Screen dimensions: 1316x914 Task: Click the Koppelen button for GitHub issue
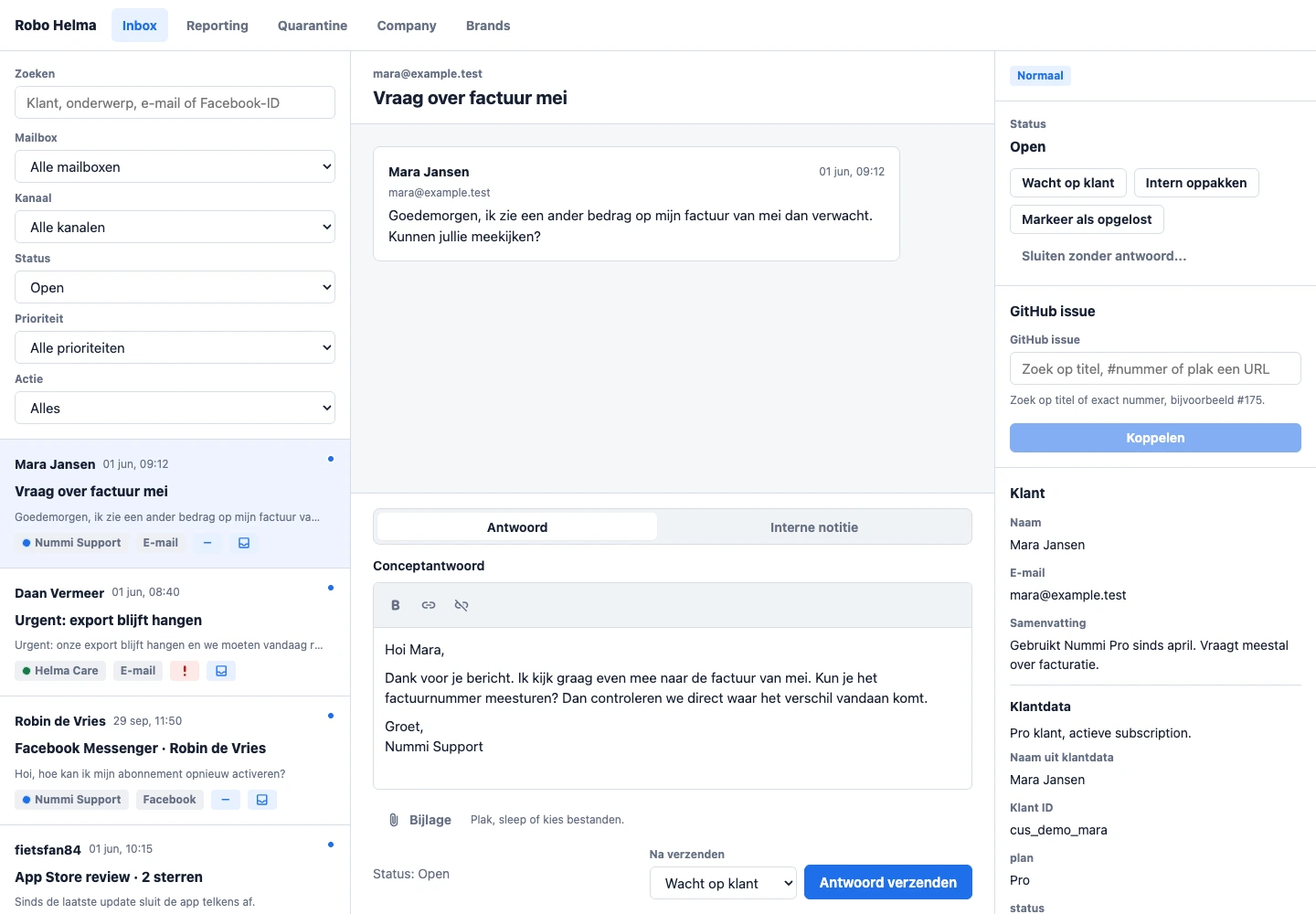point(1155,438)
